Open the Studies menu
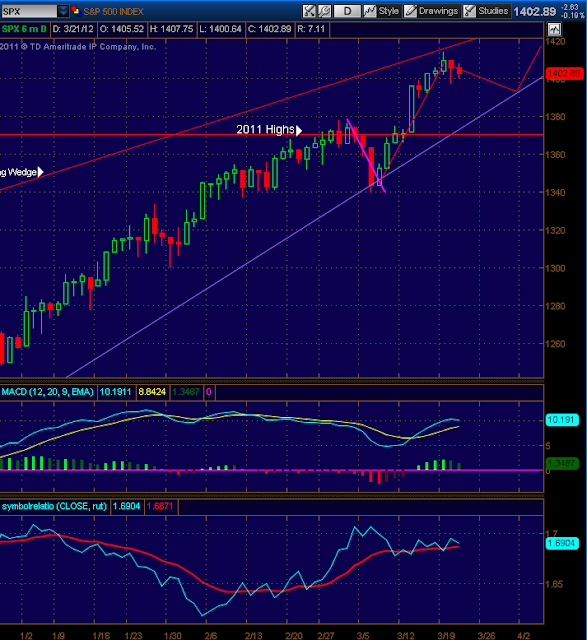587x640 pixels. (486, 11)
